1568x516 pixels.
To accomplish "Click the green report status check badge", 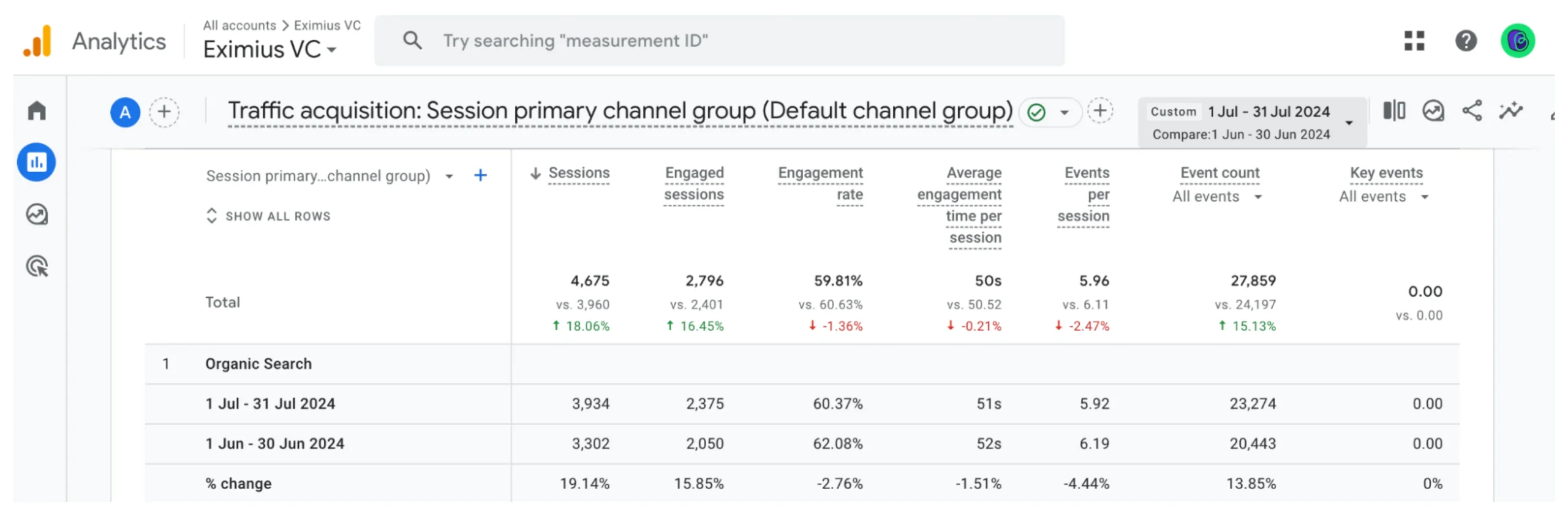I will tap(1036, 112).
